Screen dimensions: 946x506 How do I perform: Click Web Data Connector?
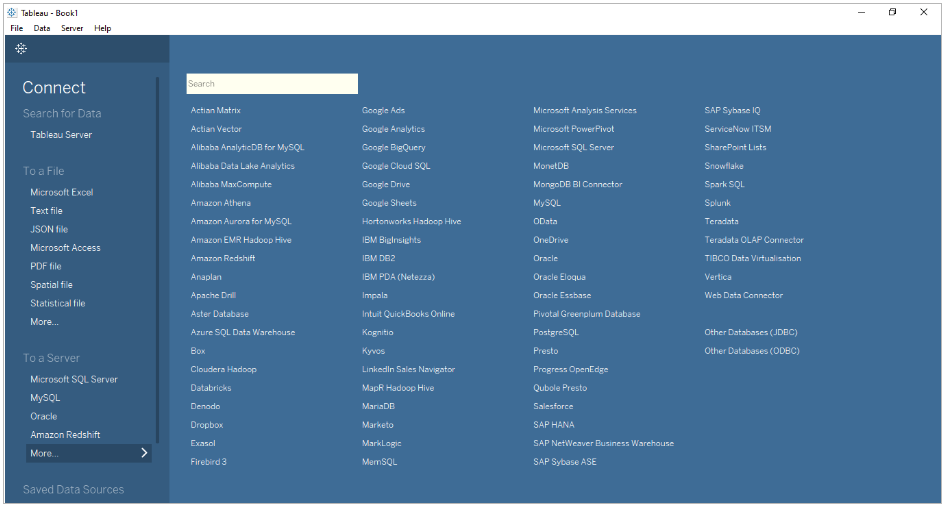(x=743, y=295)
